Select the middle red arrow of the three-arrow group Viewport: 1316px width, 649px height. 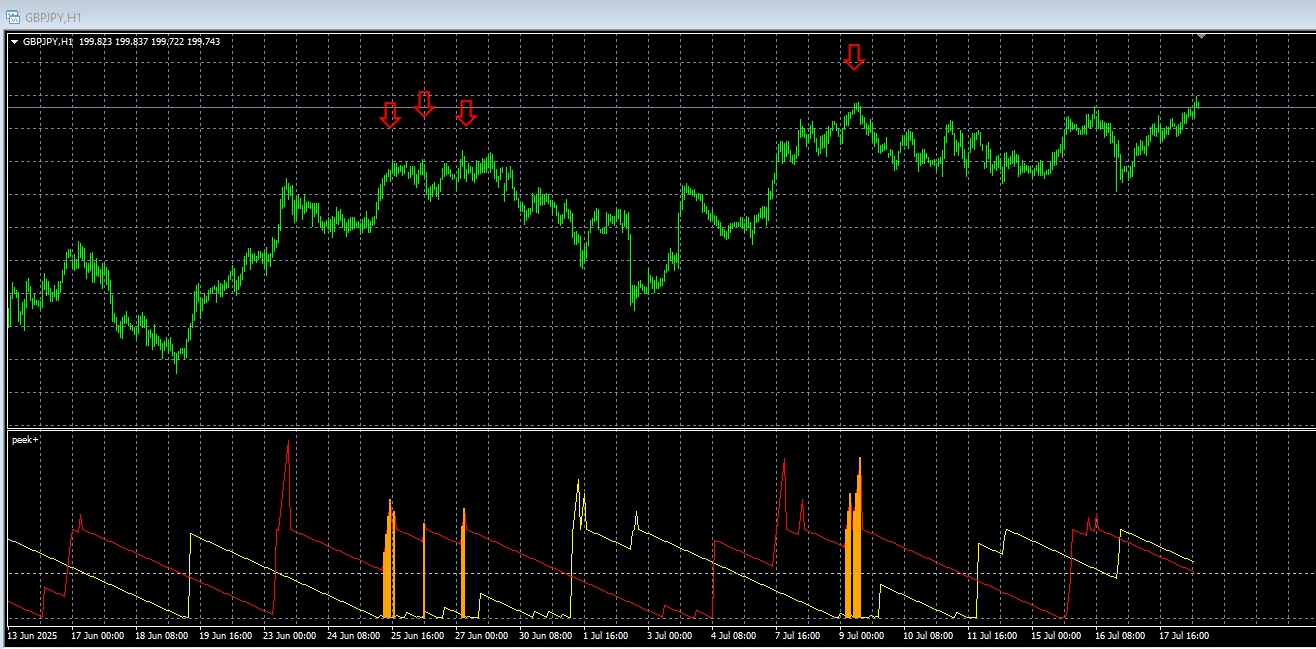pos(424,104)
